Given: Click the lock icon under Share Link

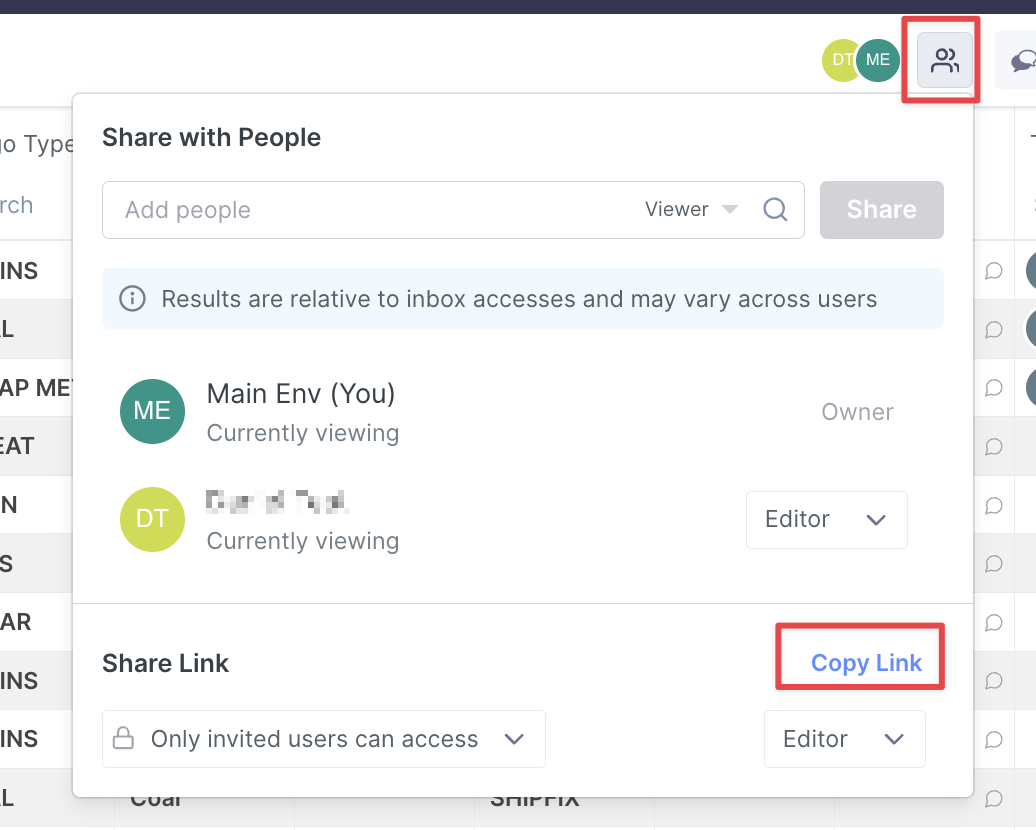Looking at the screenshot, I should pyautogui.click(x=123, y=739).
